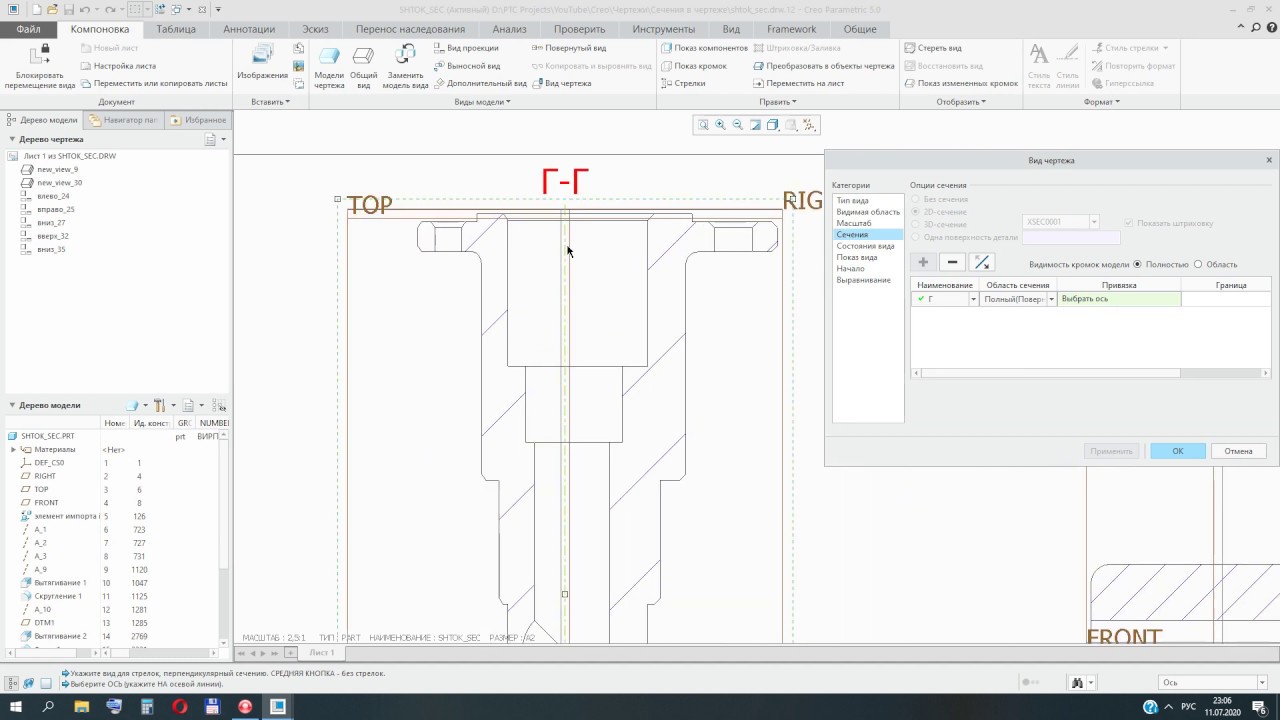The height and width of the screenshot is (720, 1280).
Task: Expand the 'Формат' ribbon group
Action: [1101, 102]
